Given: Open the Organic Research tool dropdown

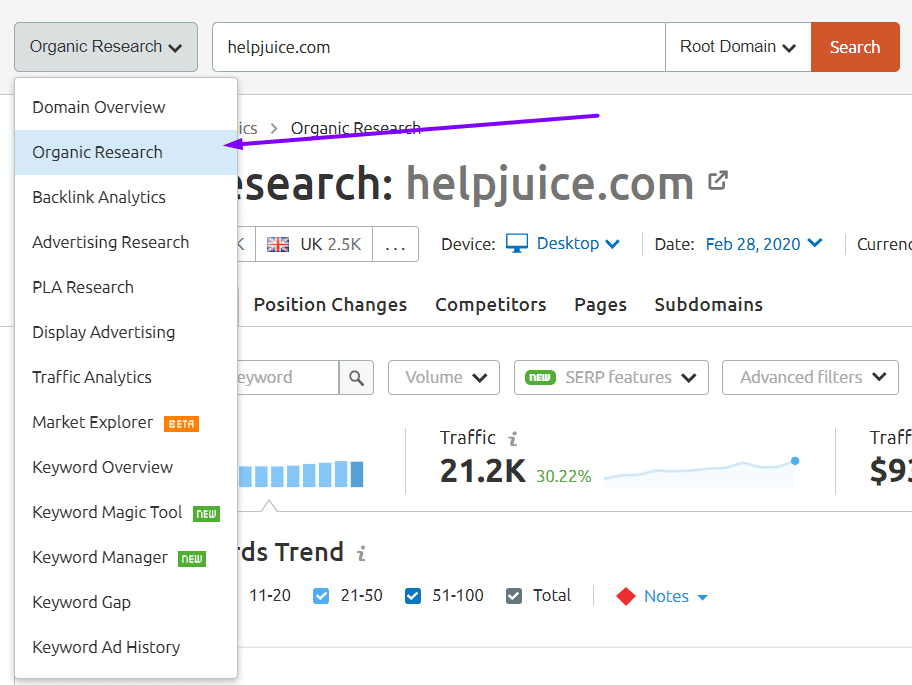Looking at the screenshot, I should click(x=106, y=47).
